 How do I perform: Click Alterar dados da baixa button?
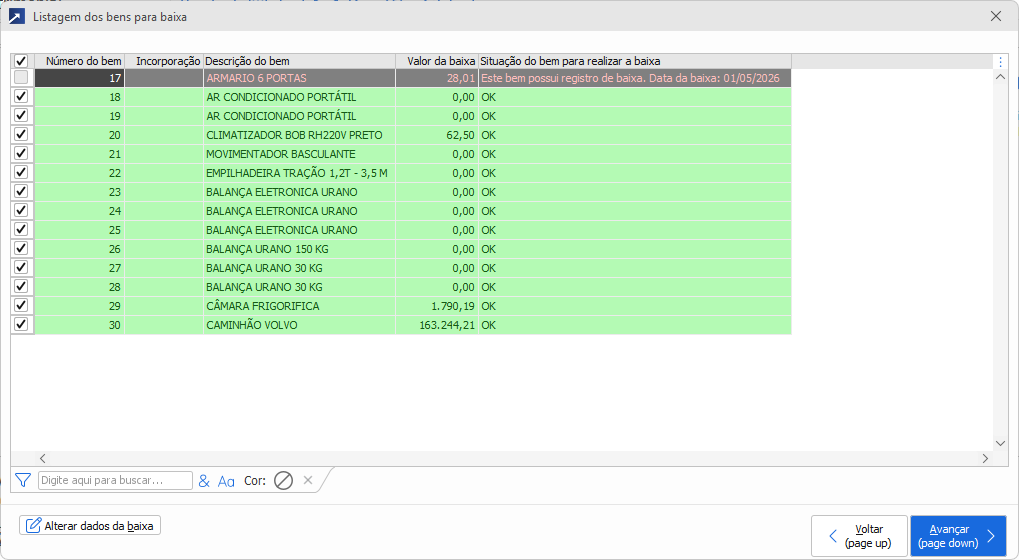tap(90, 526)
